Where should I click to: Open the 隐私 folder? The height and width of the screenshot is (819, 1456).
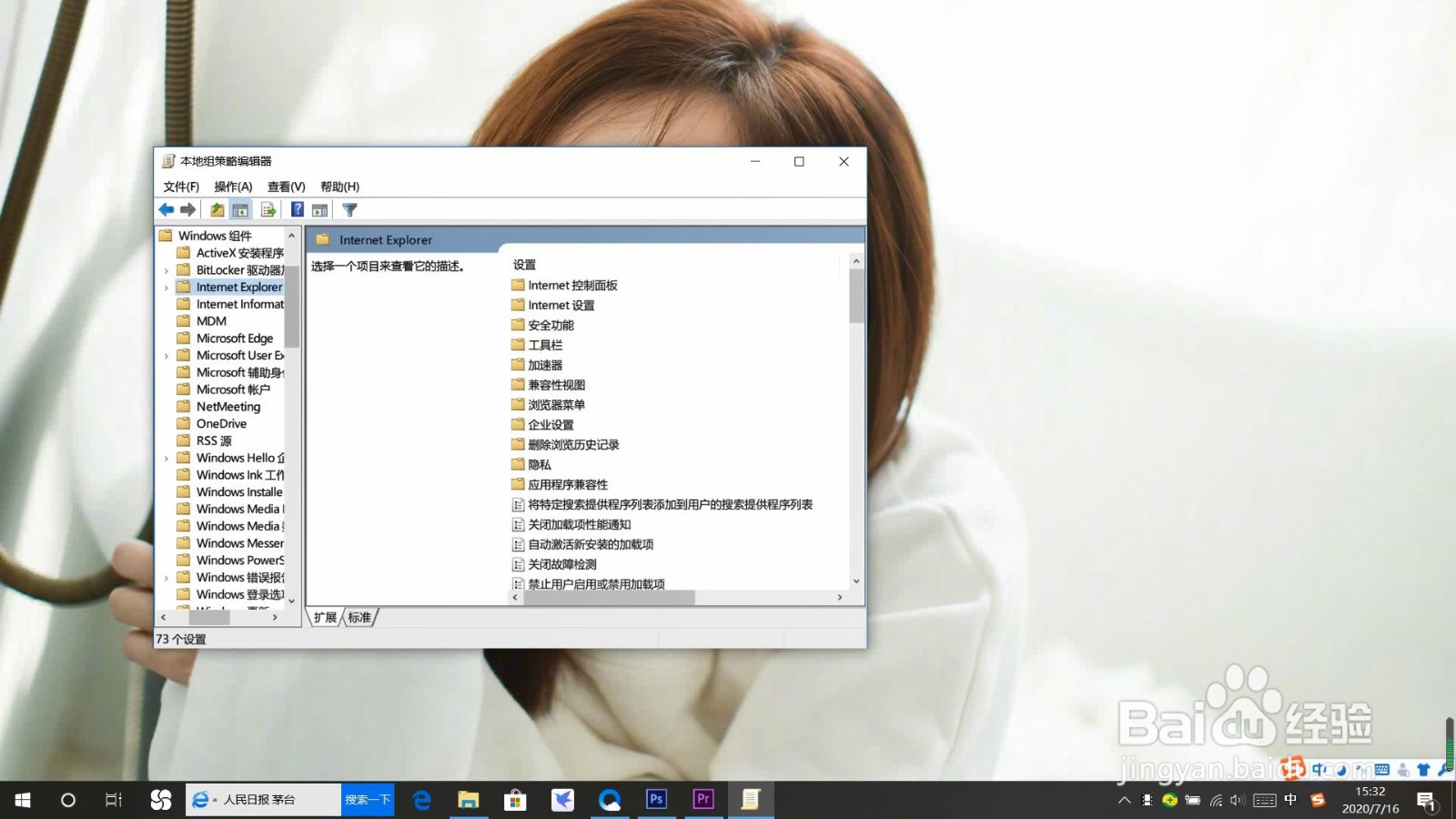click(x=531, y=466)
